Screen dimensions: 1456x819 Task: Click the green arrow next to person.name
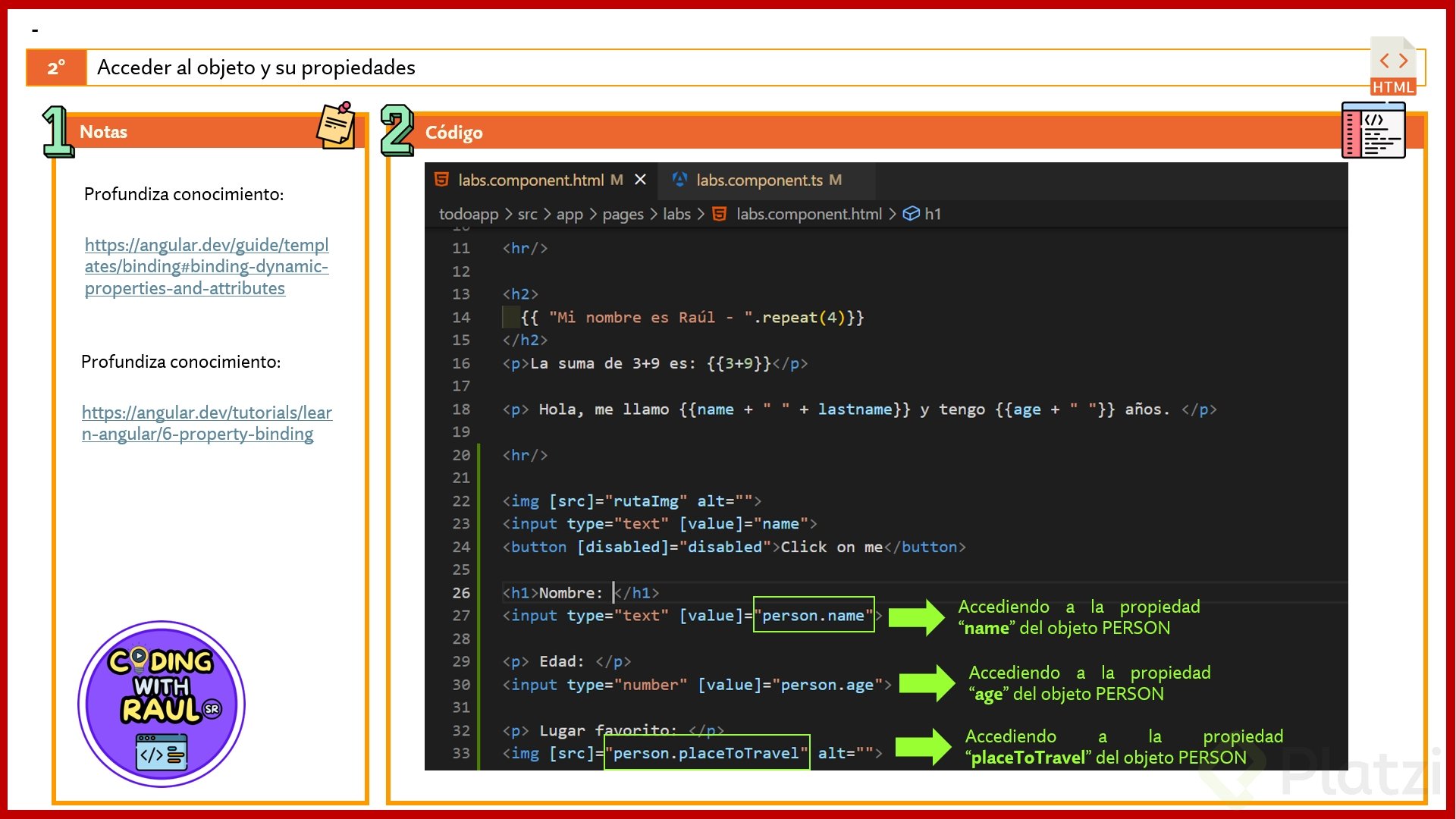pyautogui.click(x=916, y=616)
